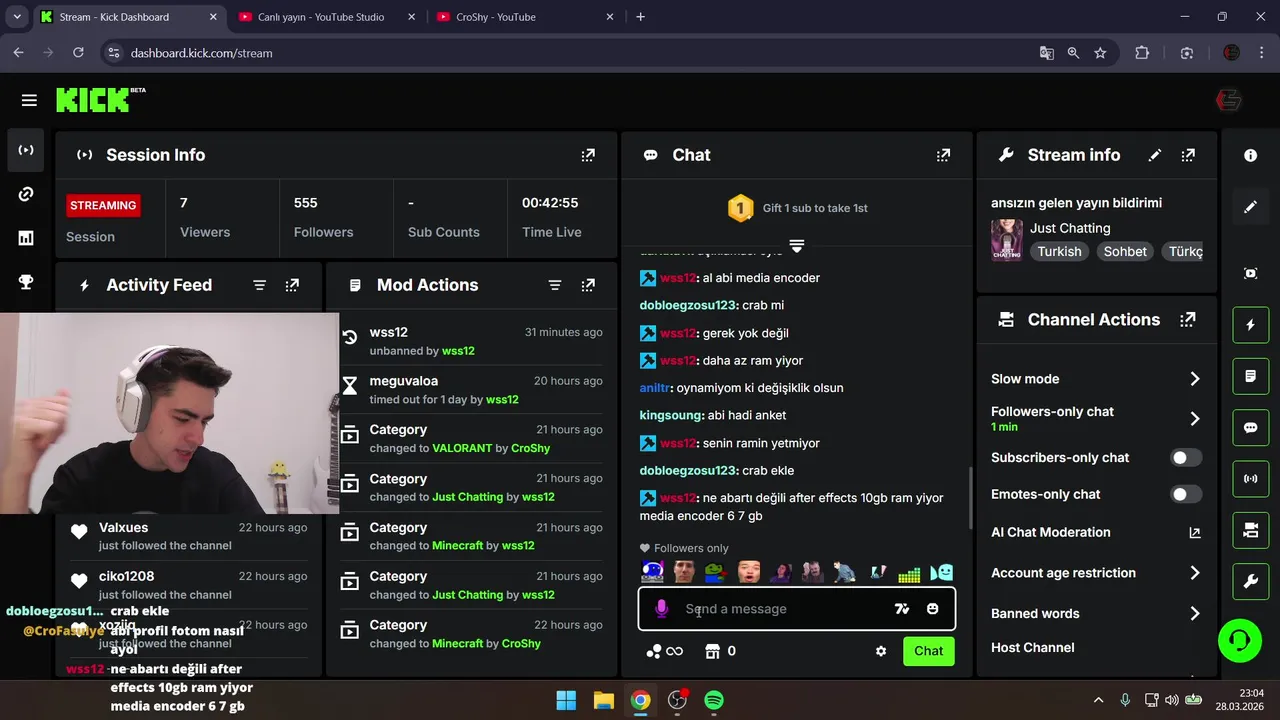Click the Sohbet tag in Stream info
Image resolution: width=1280 pixels, height=720 pixels.
point(1125,252)
